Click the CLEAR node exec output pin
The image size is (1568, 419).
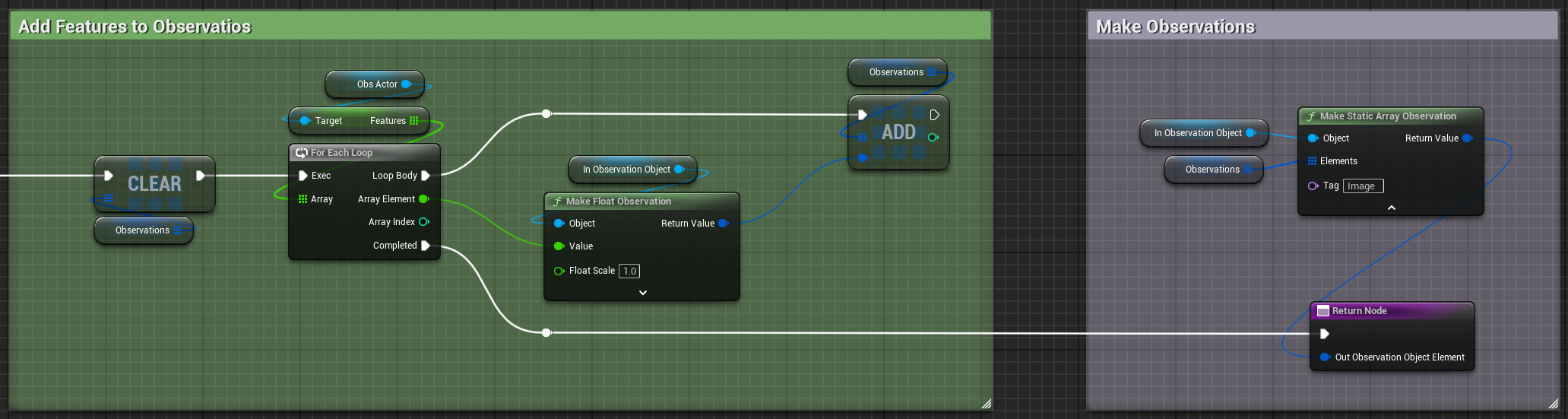tap(201, 176)
